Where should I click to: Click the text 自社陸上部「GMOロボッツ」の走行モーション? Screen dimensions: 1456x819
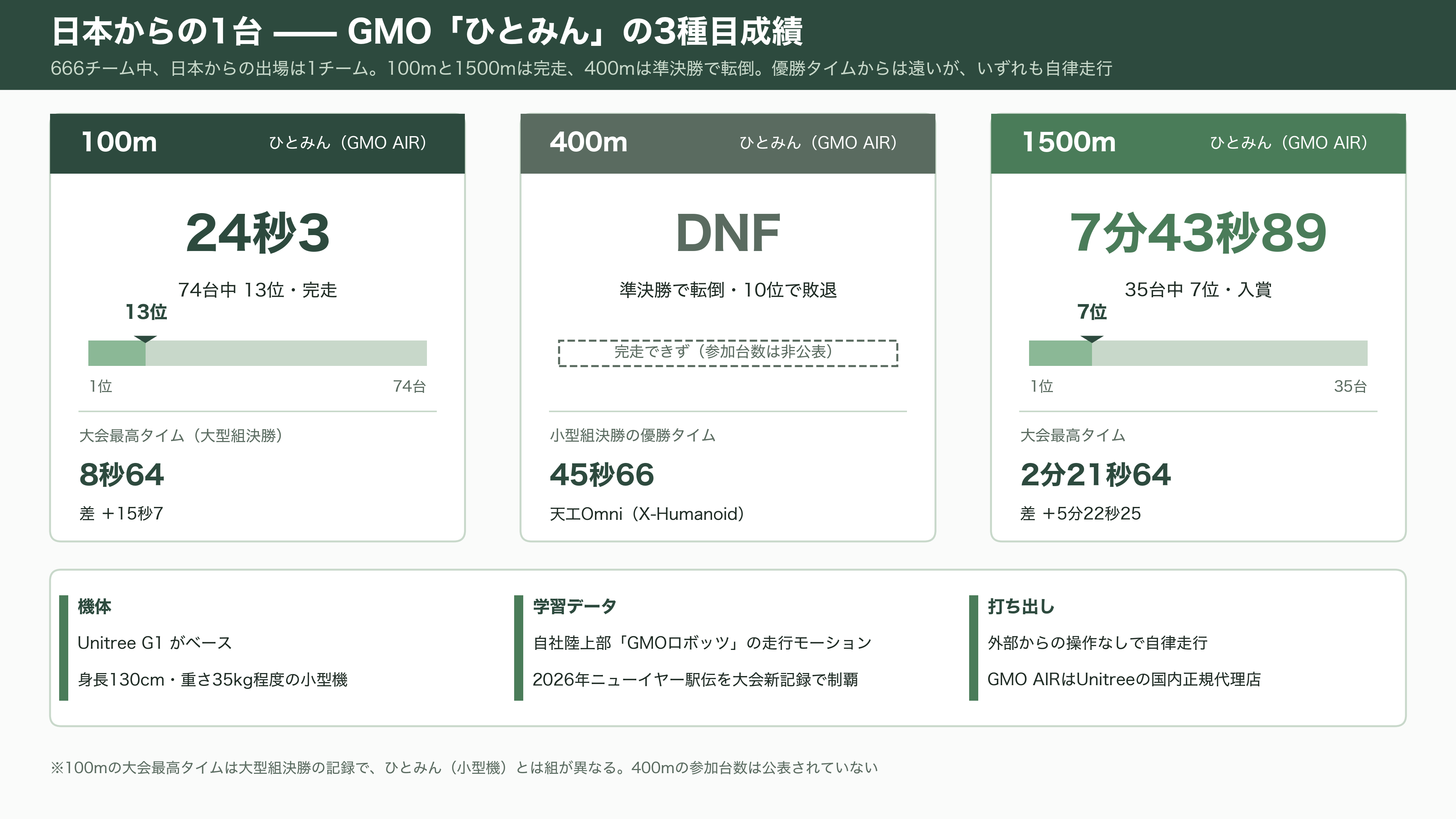click(x=702, y=643)
